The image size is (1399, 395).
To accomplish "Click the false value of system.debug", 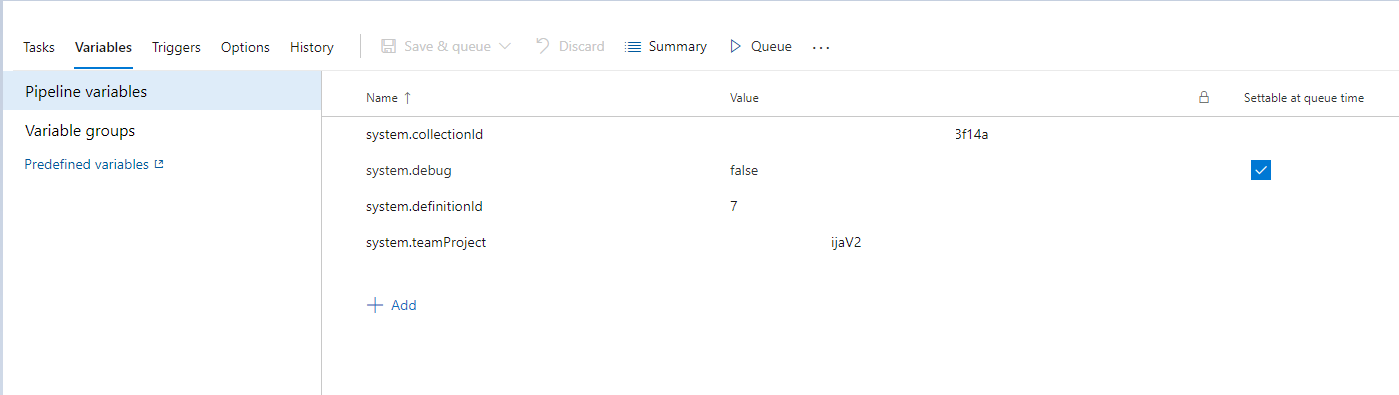I will pyautogui.click(x=744, y=170).
